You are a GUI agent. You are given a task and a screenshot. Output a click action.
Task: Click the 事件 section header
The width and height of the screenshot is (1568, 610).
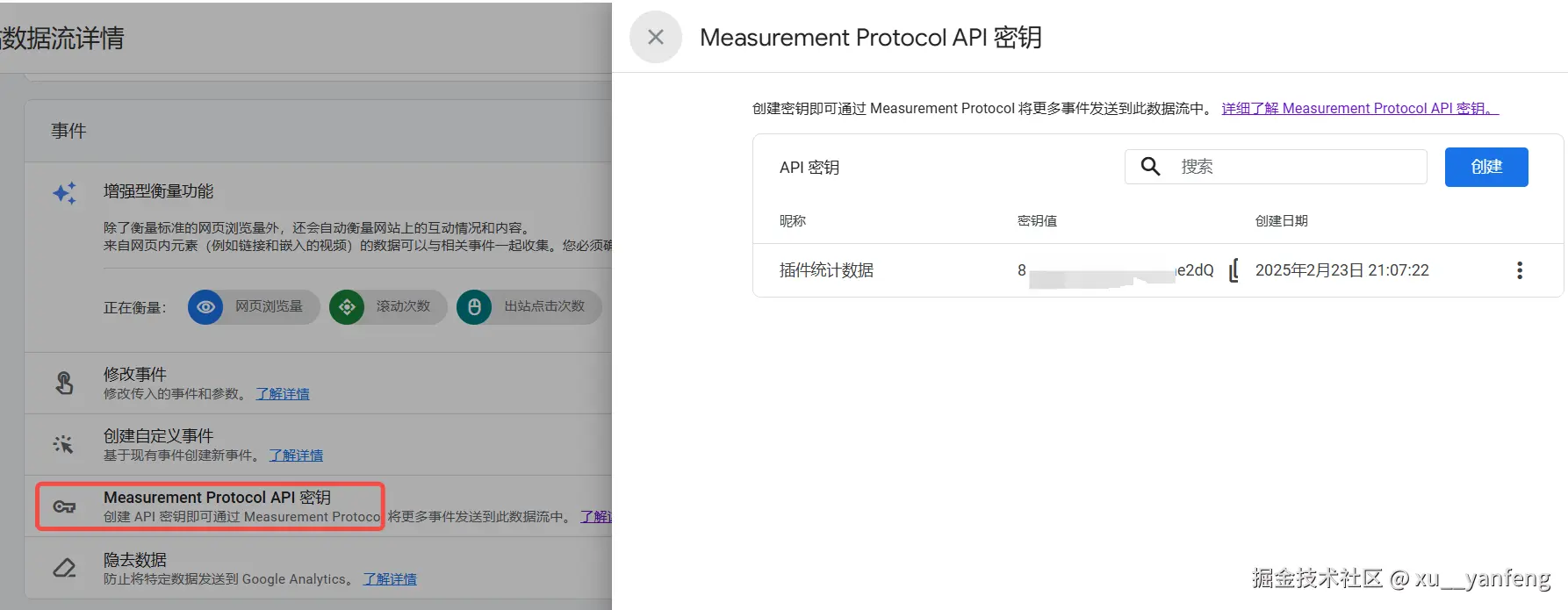click(68, 131)
